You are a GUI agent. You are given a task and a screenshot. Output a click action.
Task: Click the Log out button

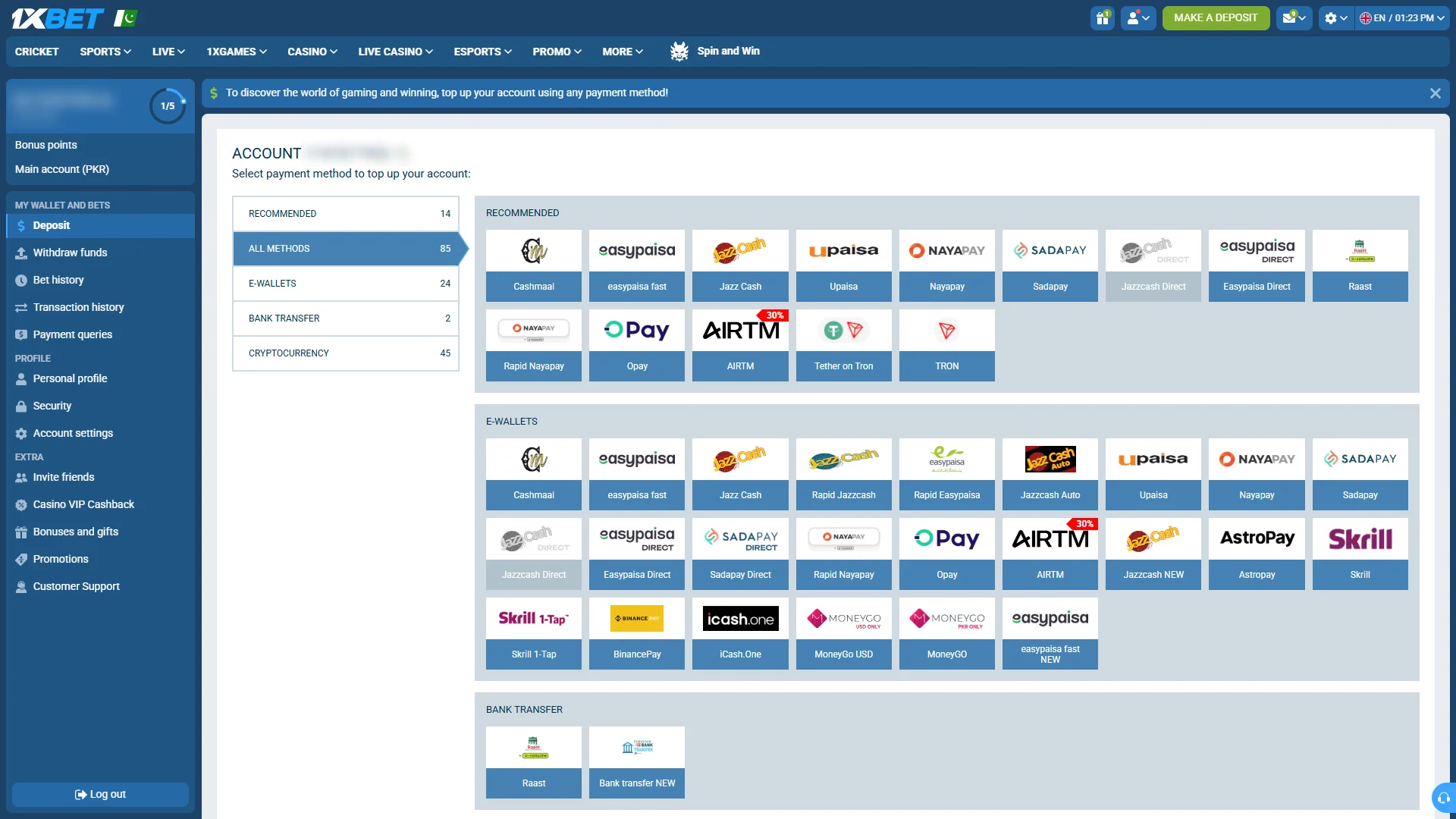click(x=100, y=795)
